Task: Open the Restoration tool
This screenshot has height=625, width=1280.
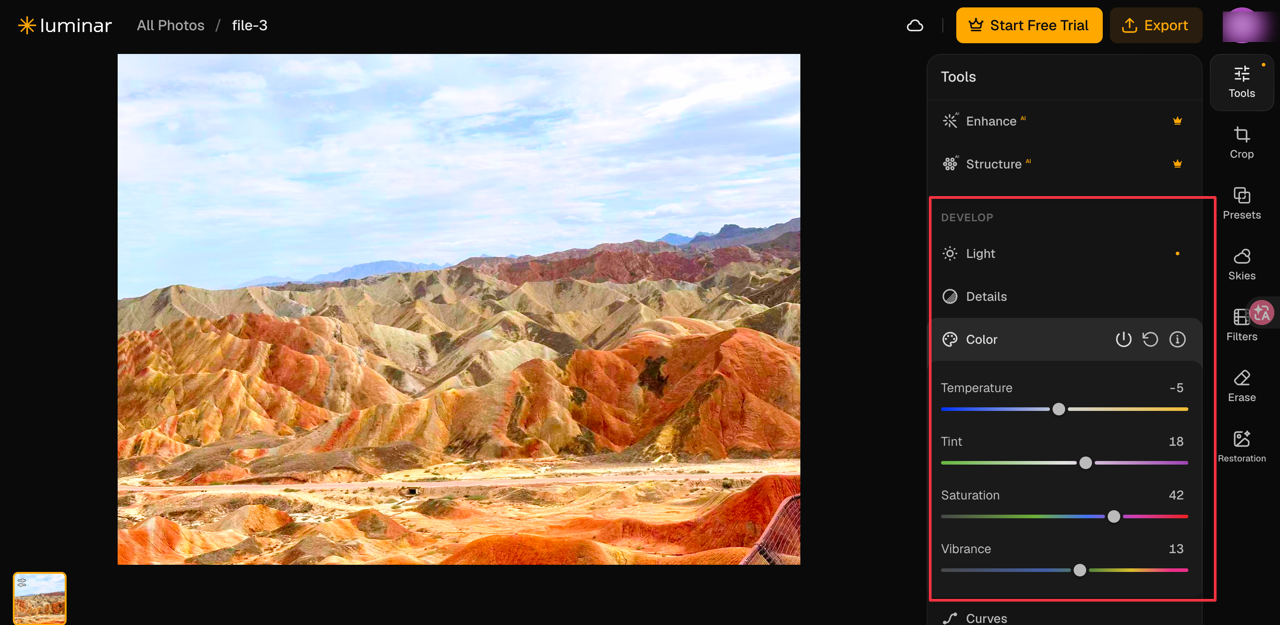Action: [1242, 447]
